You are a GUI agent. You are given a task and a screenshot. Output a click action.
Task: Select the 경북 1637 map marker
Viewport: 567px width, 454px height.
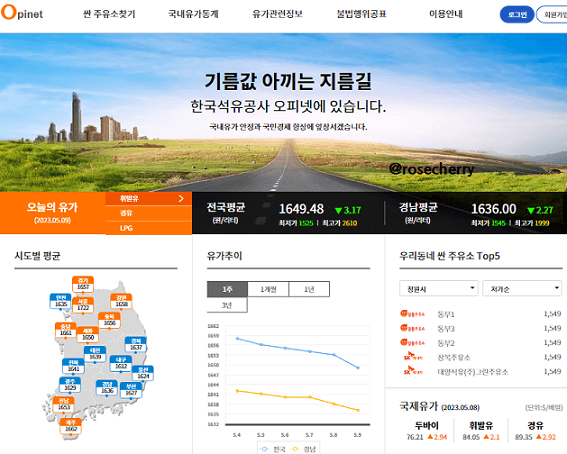coord(136,344)
